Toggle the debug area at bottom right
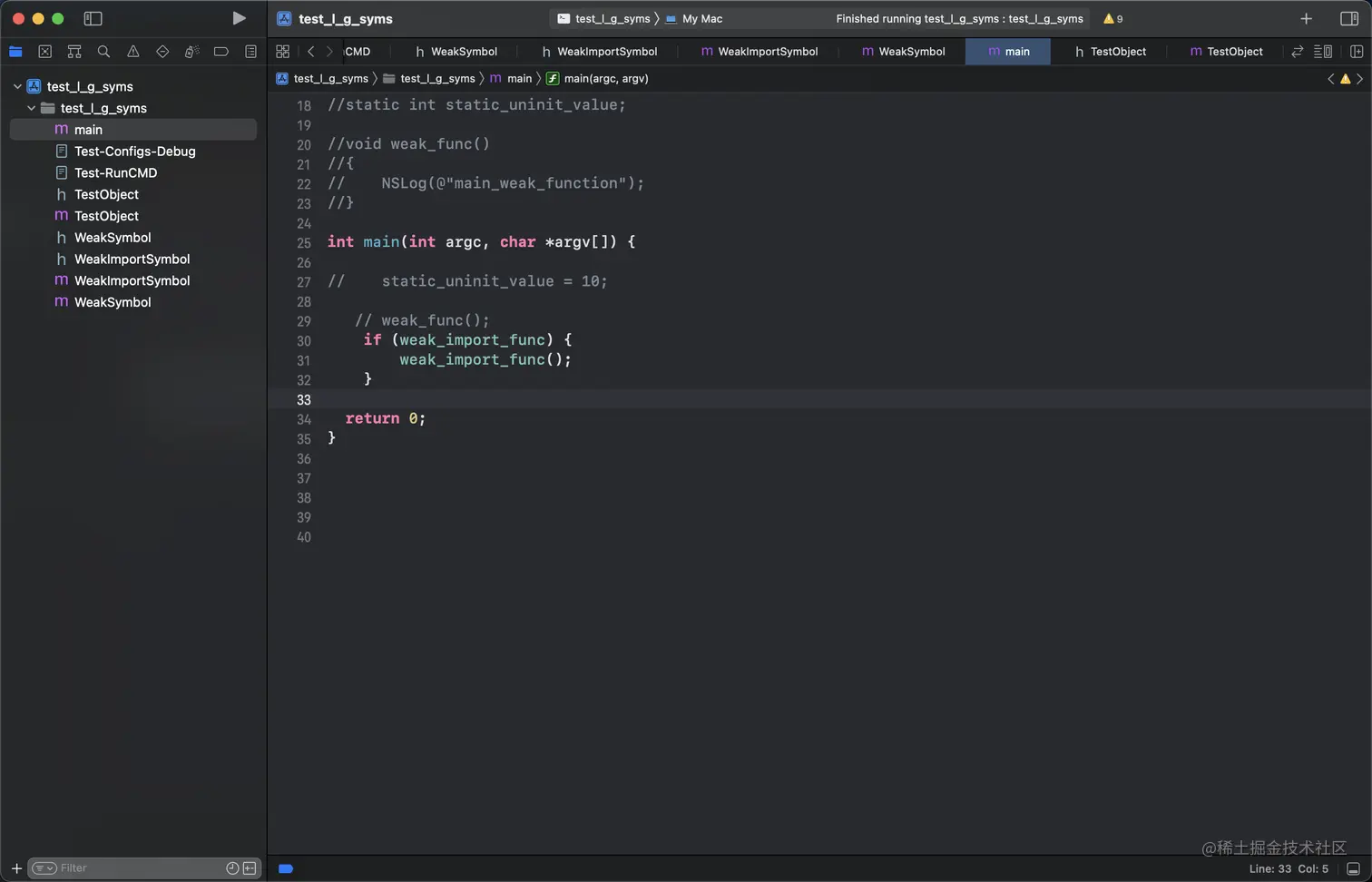 click(x=1353, y=868)
